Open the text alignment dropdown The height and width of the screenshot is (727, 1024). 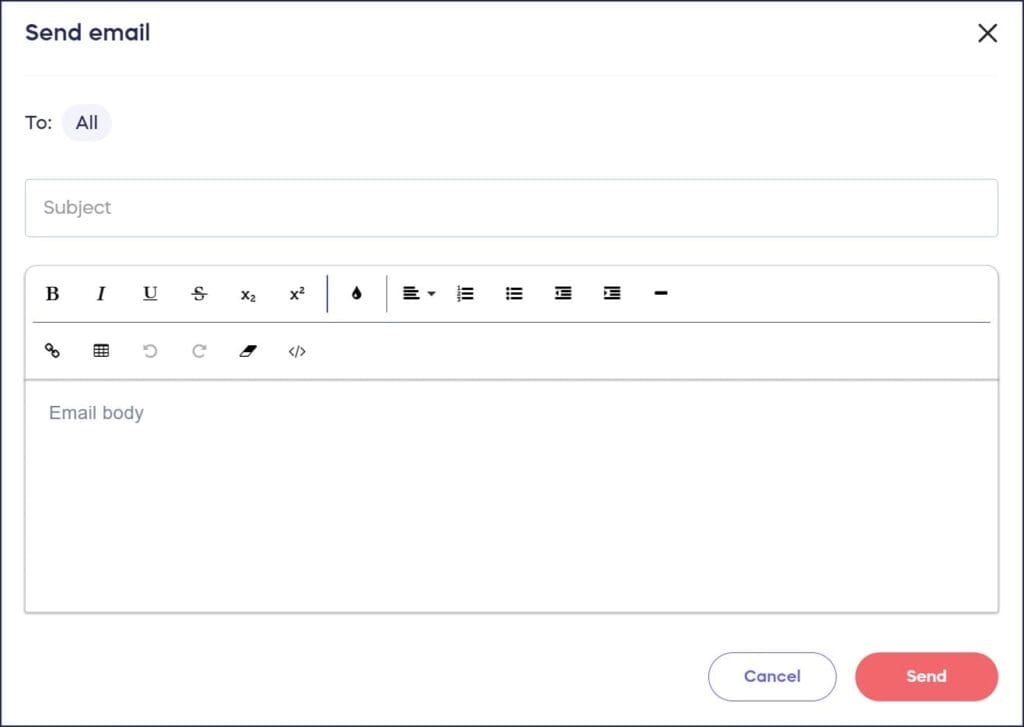(417, 293)
